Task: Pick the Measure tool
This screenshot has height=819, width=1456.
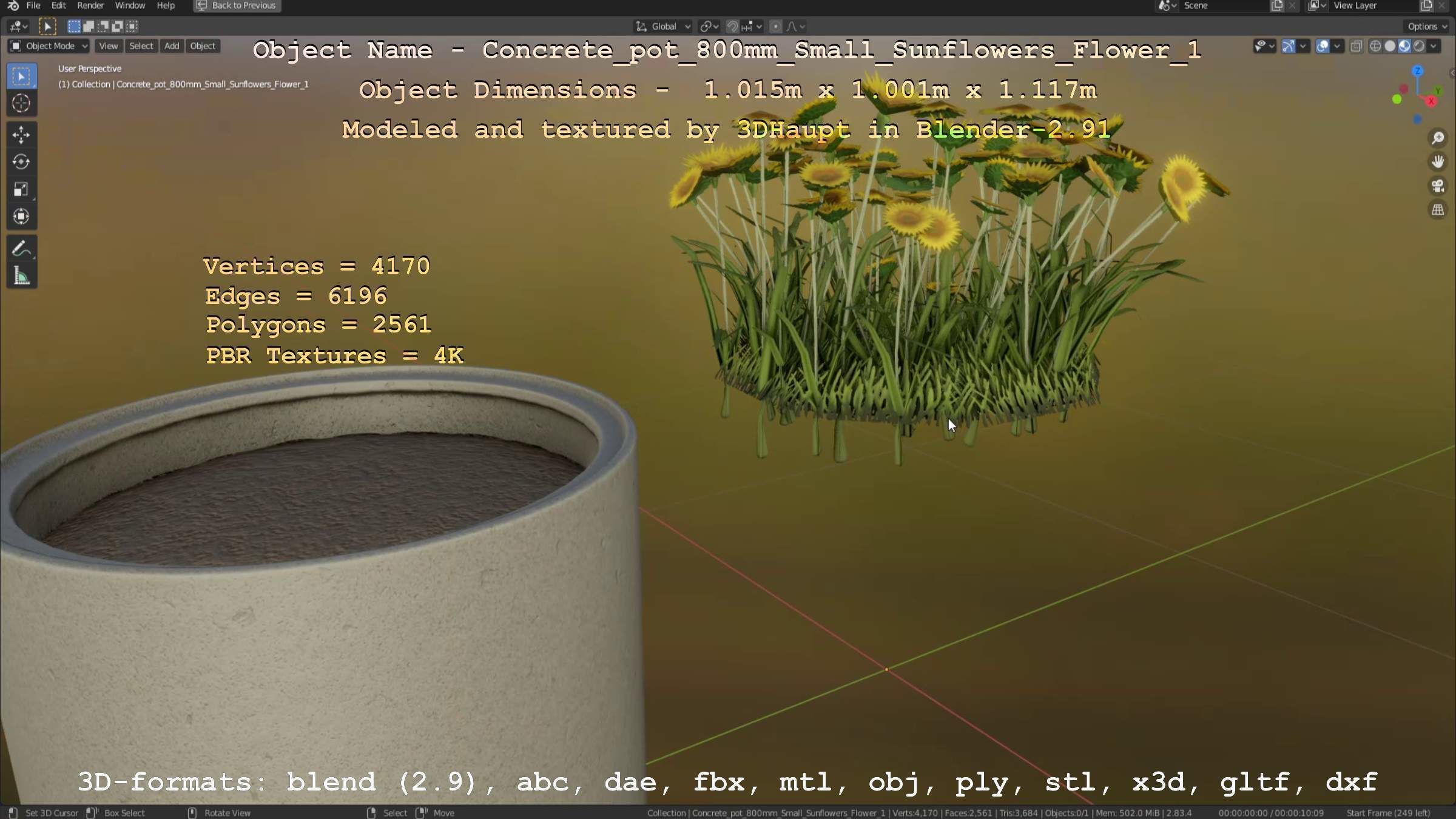Action: point(21,276)
